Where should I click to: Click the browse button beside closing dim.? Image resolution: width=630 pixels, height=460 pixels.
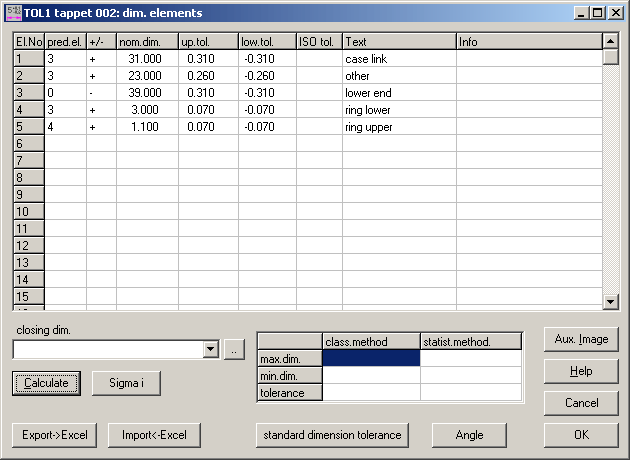[x=232, y=349]
